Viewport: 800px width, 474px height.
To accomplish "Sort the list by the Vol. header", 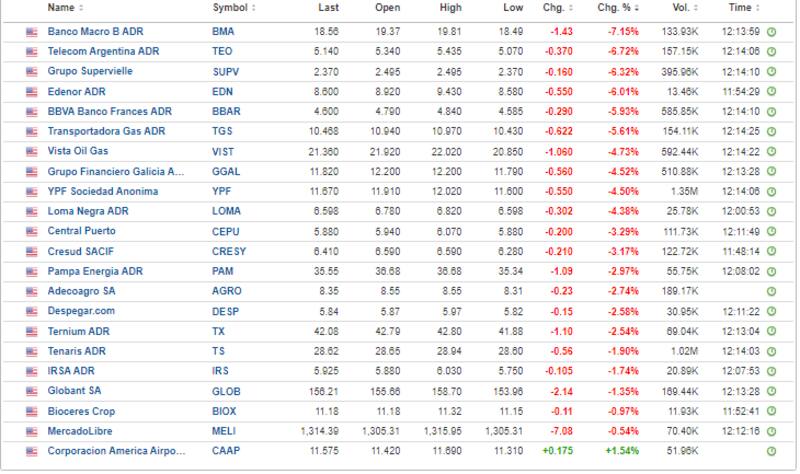I will (682, 8).
